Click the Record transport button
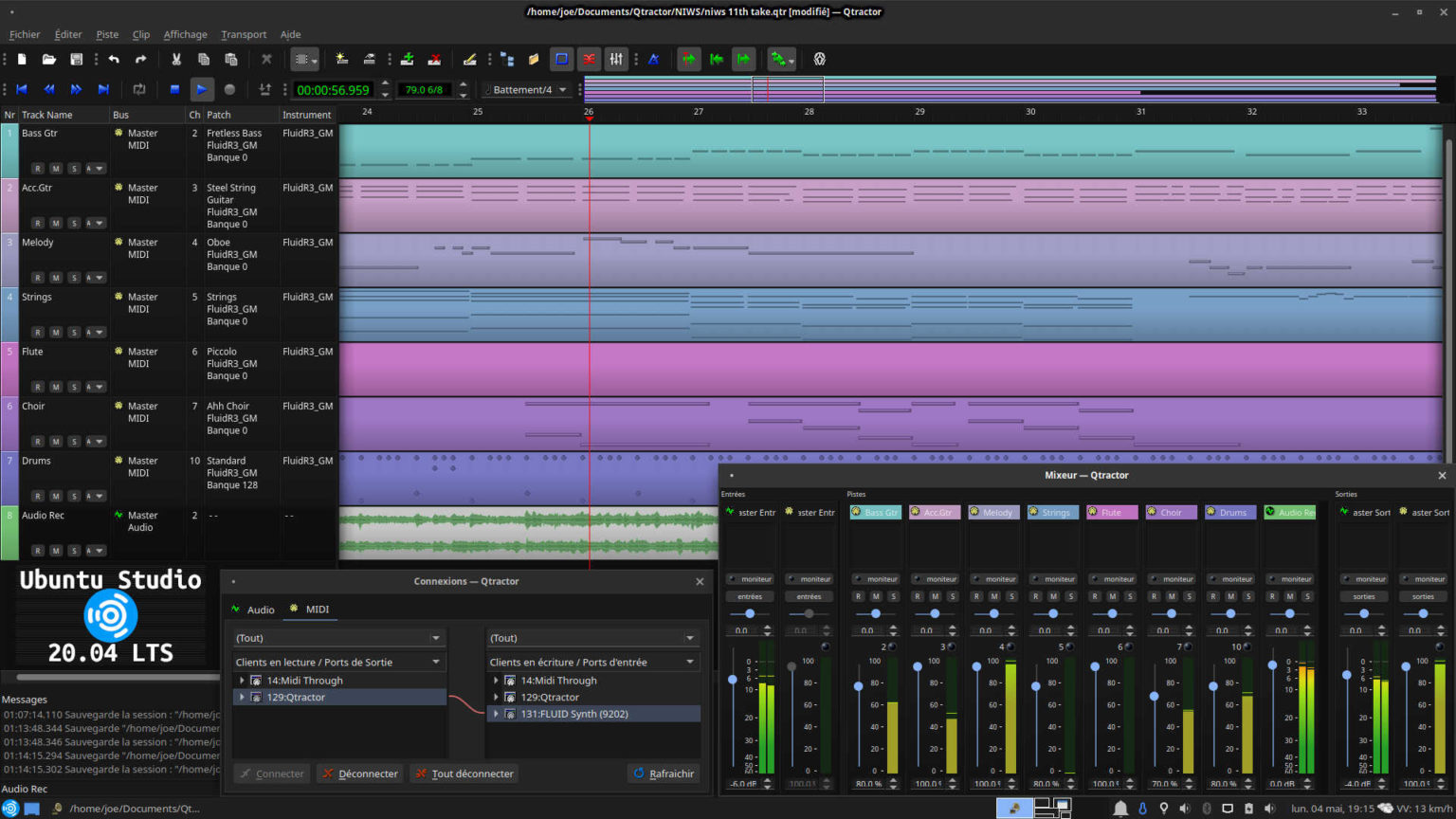This screenshot has width=1456, height=819. coord(229,89)
